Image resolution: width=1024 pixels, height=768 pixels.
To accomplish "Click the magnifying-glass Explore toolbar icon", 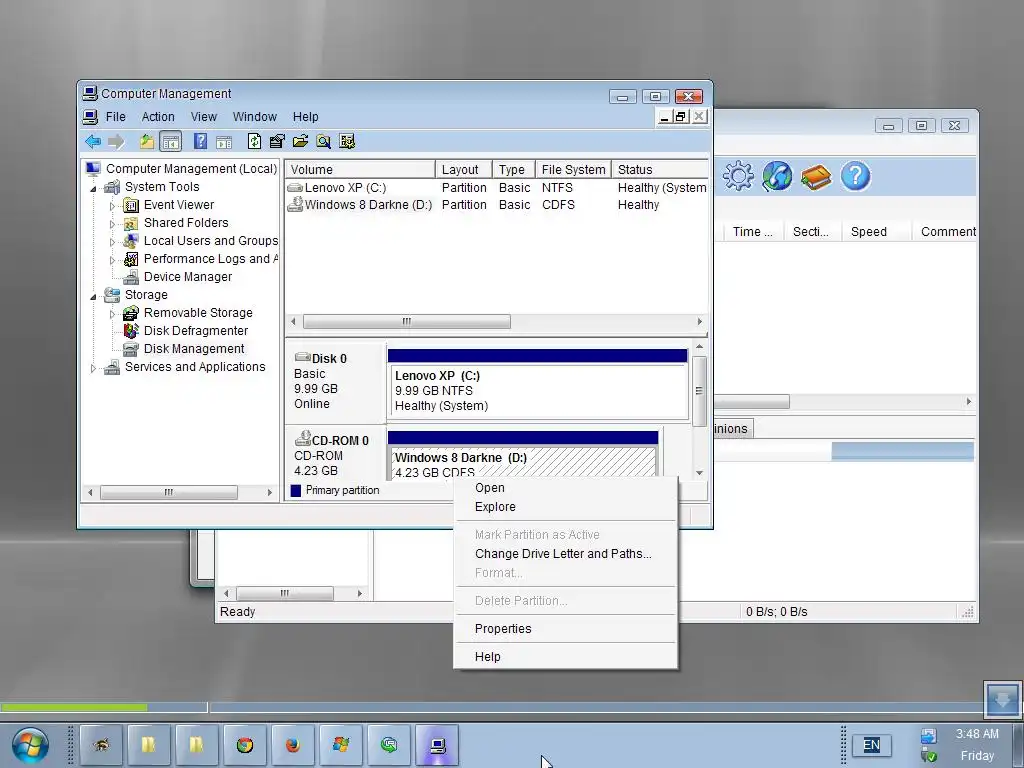I will click(x=323, y=141).
